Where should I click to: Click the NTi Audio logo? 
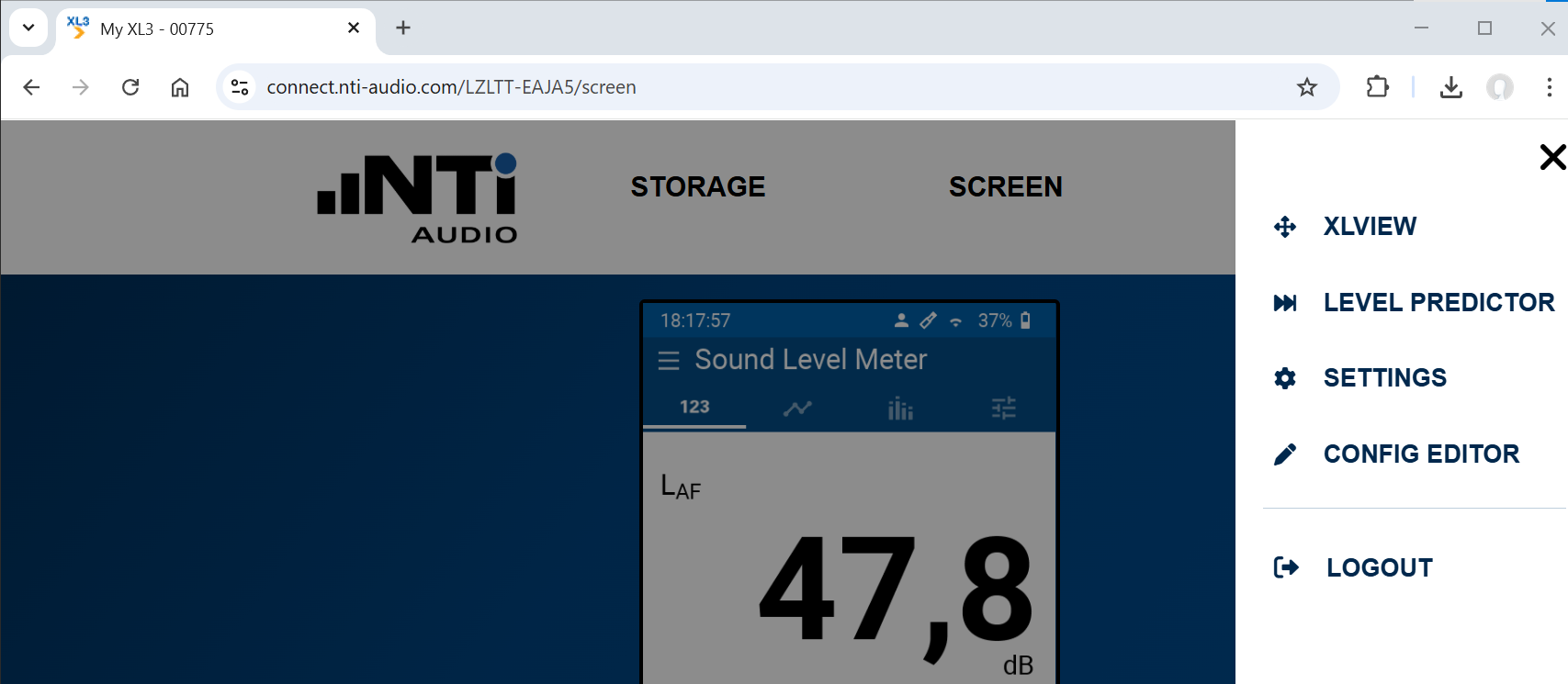pyautogui.click(x=418, y=197)
